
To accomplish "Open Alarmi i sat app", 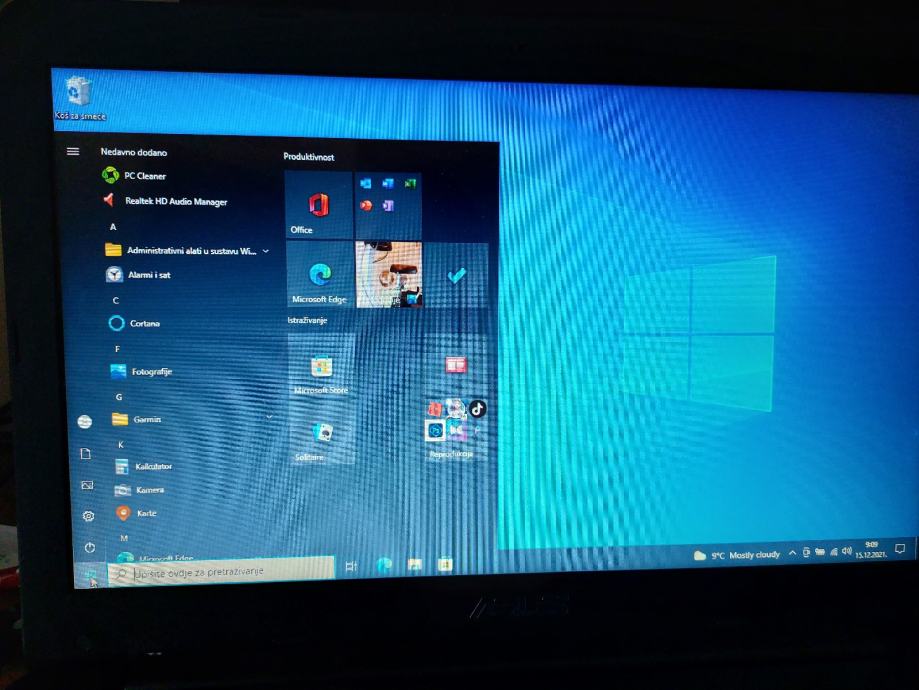I will [139, 274].
